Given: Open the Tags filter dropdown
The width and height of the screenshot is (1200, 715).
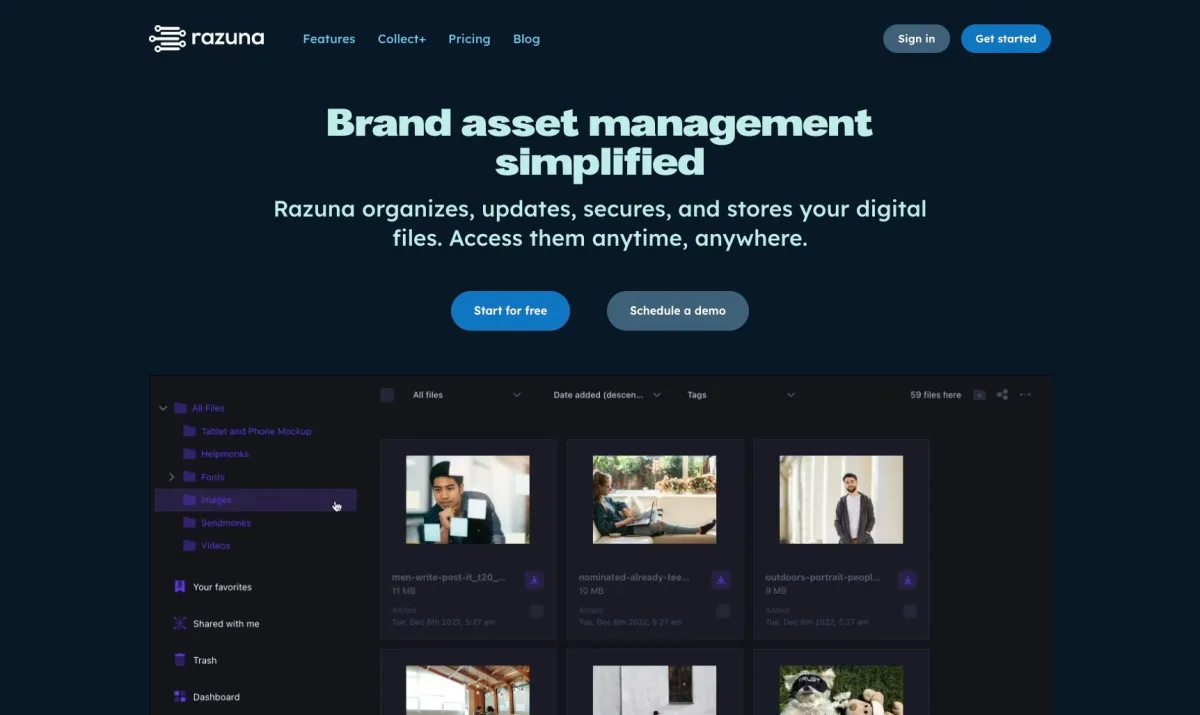Looking at the screenshot, I should [741, 395].
